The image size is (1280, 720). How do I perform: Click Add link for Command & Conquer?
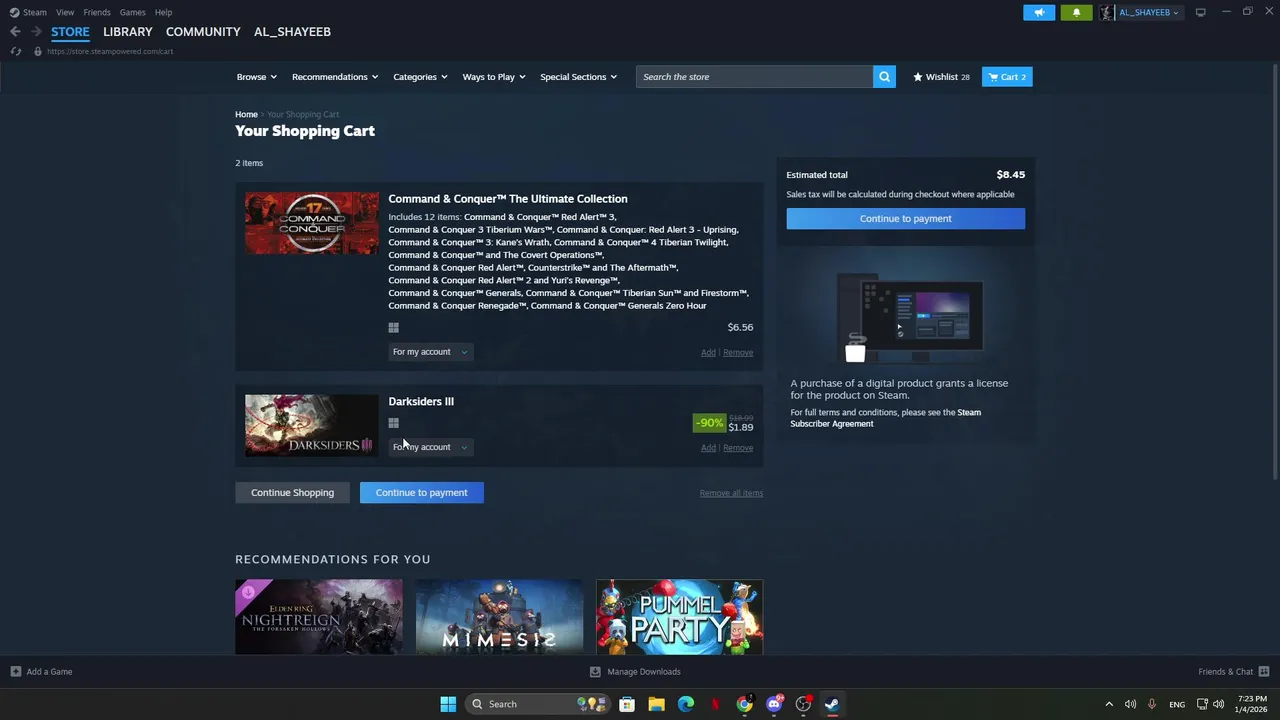708,353
